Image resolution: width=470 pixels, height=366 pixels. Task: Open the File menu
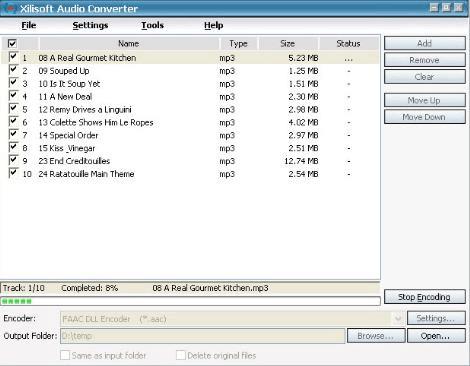[29, 25]
